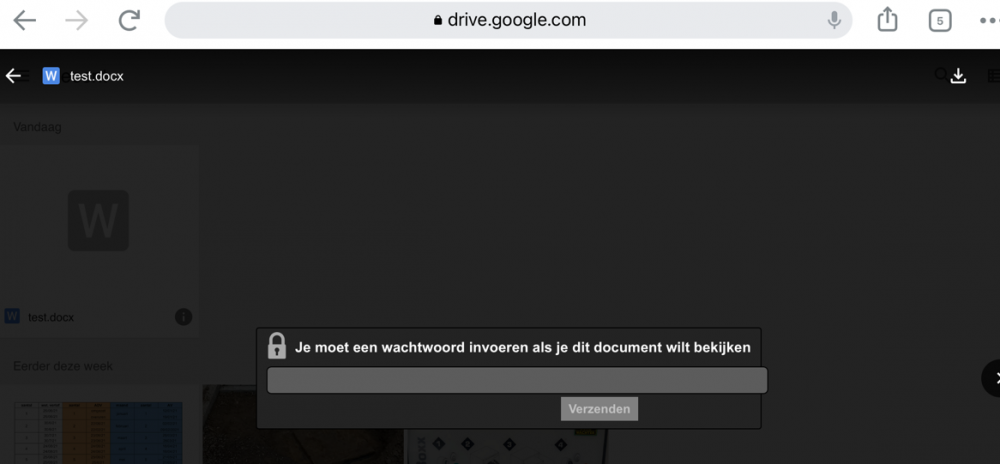Show info for test.docx via info icon

[x=183, y=317]
